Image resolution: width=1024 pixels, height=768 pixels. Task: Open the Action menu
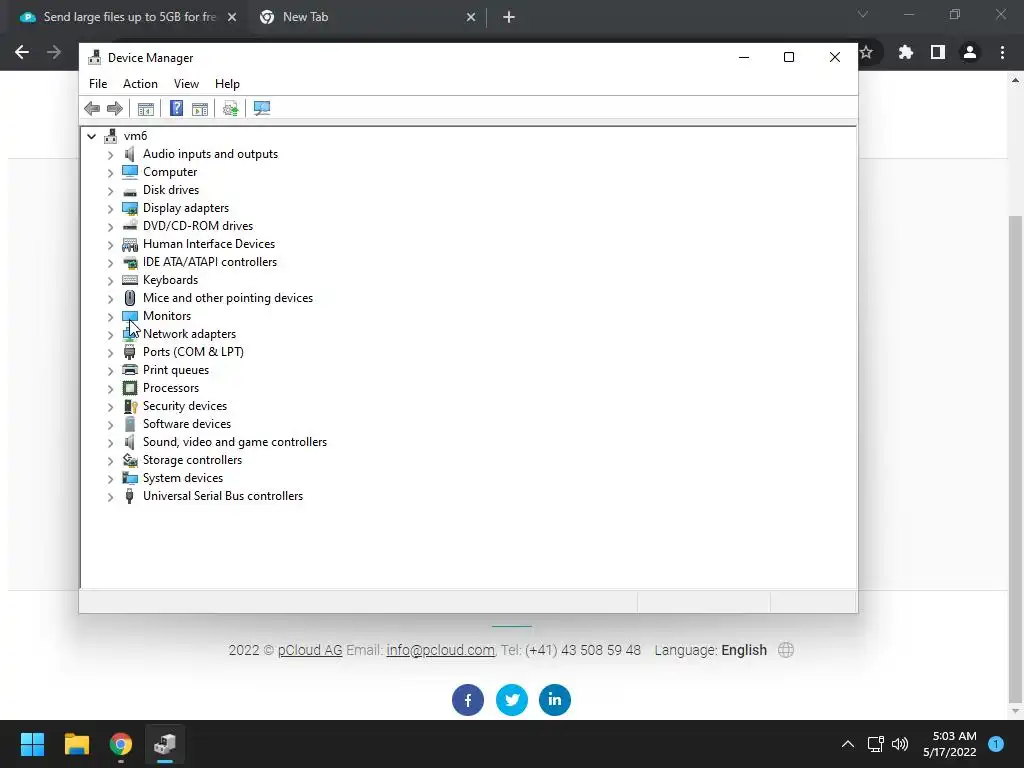coord(140,84)
